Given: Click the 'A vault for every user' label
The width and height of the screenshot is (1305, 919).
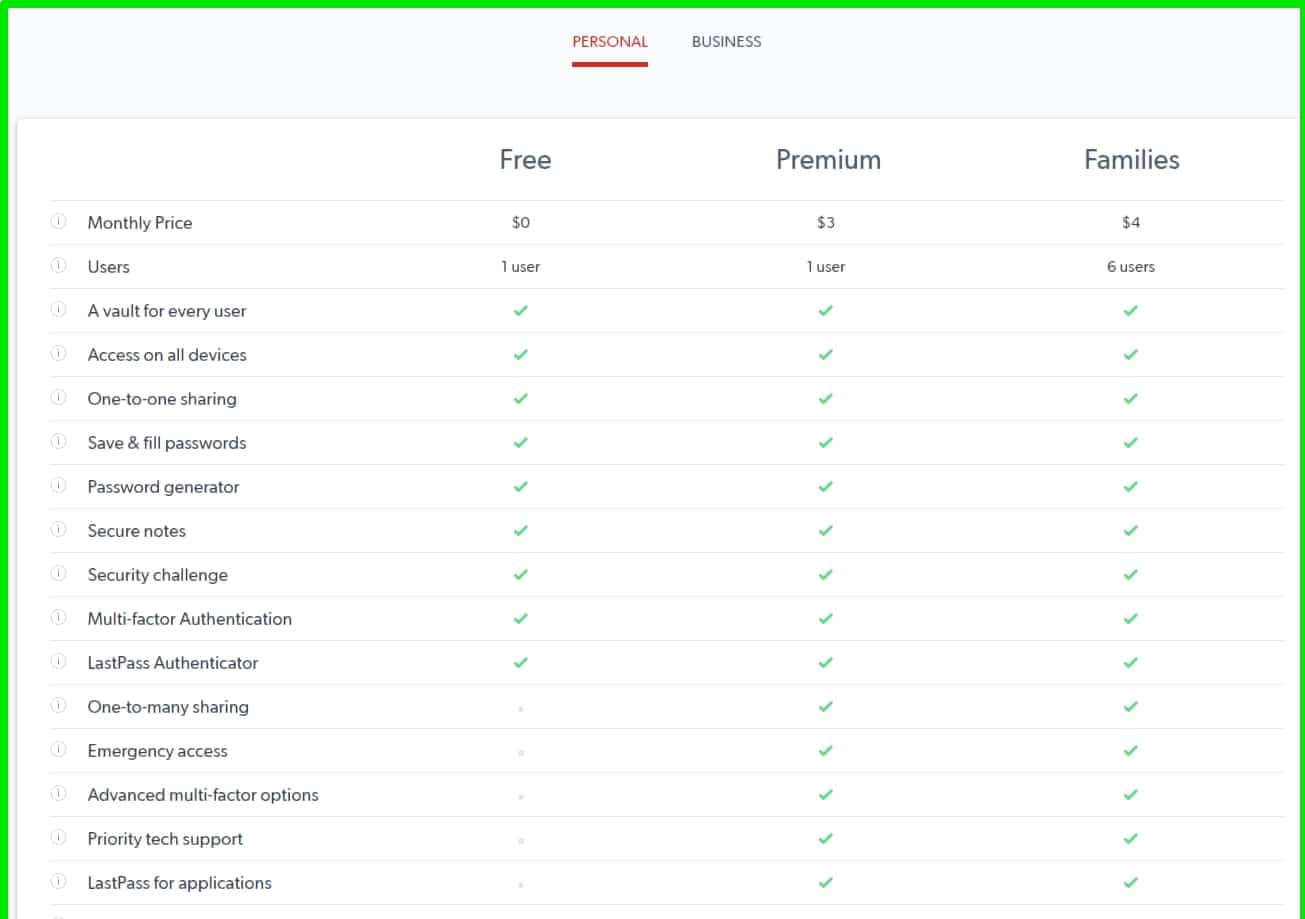Looking at the screenshot, I should tap(167, 311).
